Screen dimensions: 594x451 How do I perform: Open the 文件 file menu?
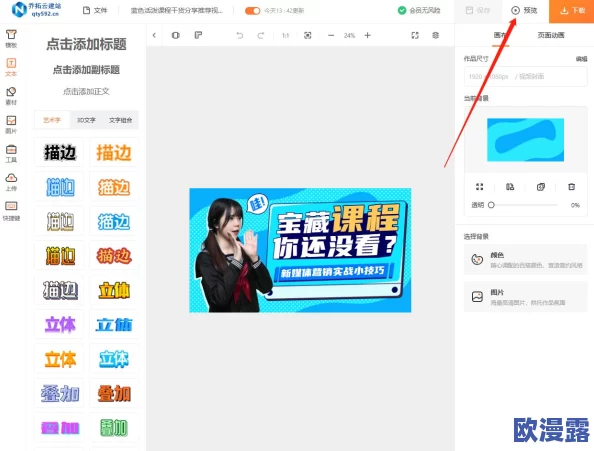tap(95, 11)
